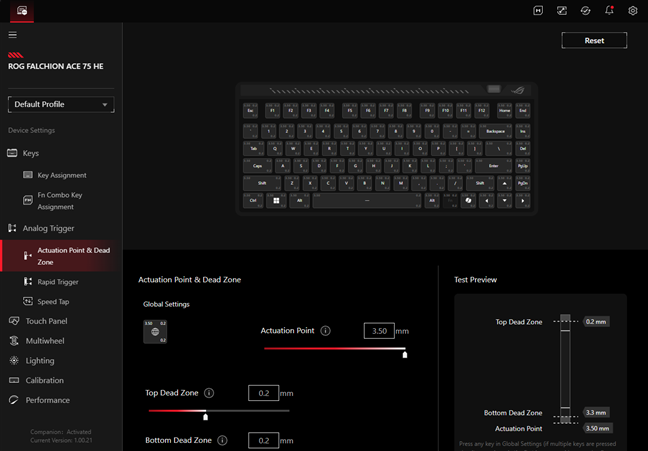Open Multiwheel settings
The height and width of the screenshot is (451, 648).
click(45, 341)
